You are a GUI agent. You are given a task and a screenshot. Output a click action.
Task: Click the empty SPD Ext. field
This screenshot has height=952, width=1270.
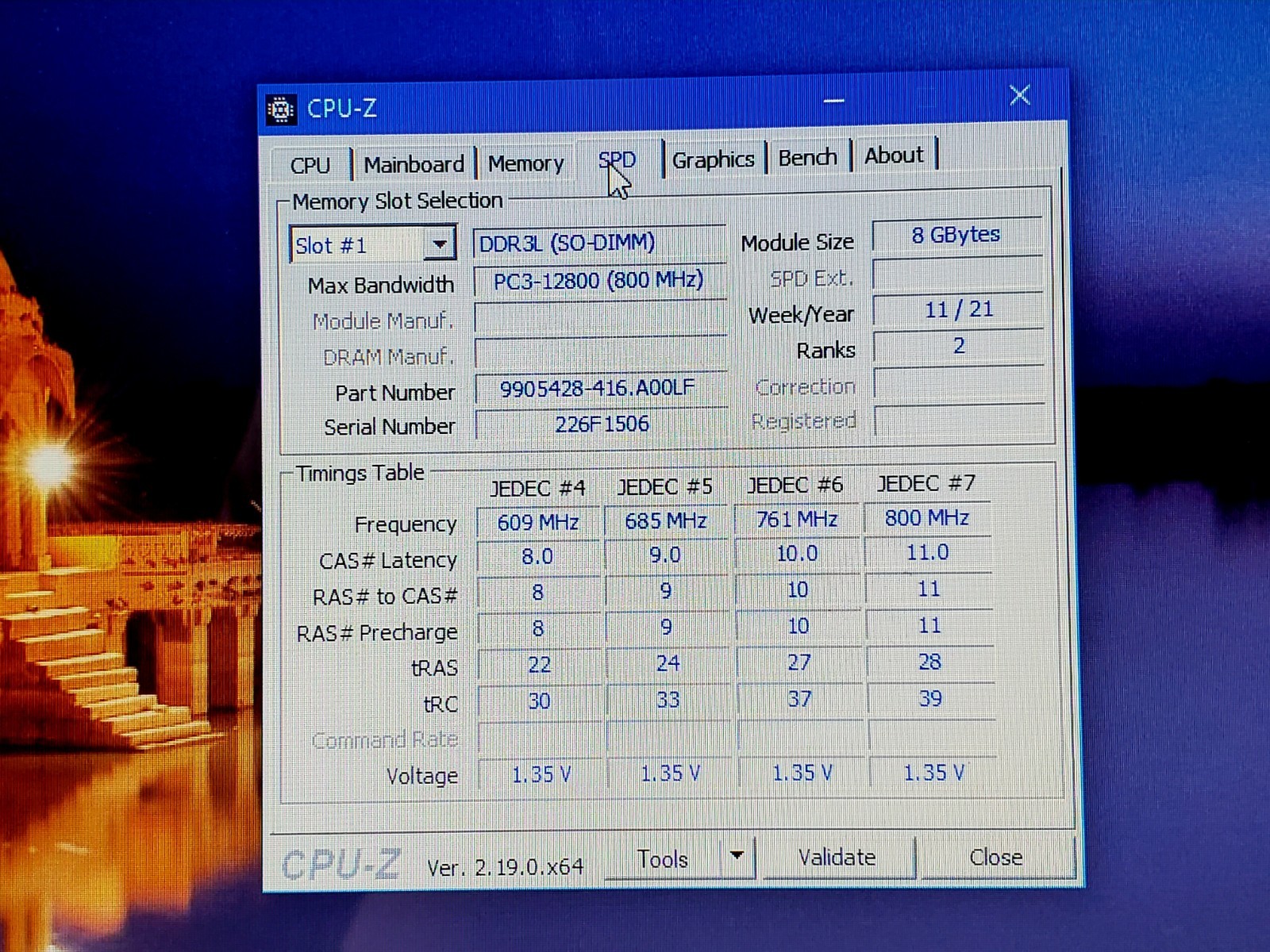point(957,274)
